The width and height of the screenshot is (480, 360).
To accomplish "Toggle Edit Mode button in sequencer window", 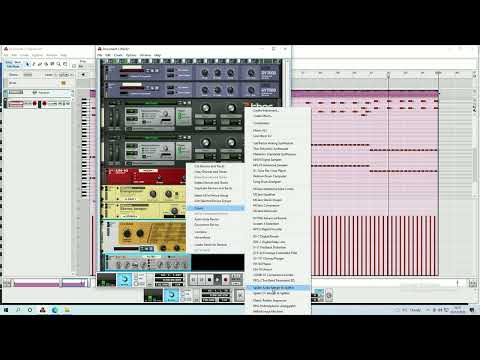I will [13, 64].
